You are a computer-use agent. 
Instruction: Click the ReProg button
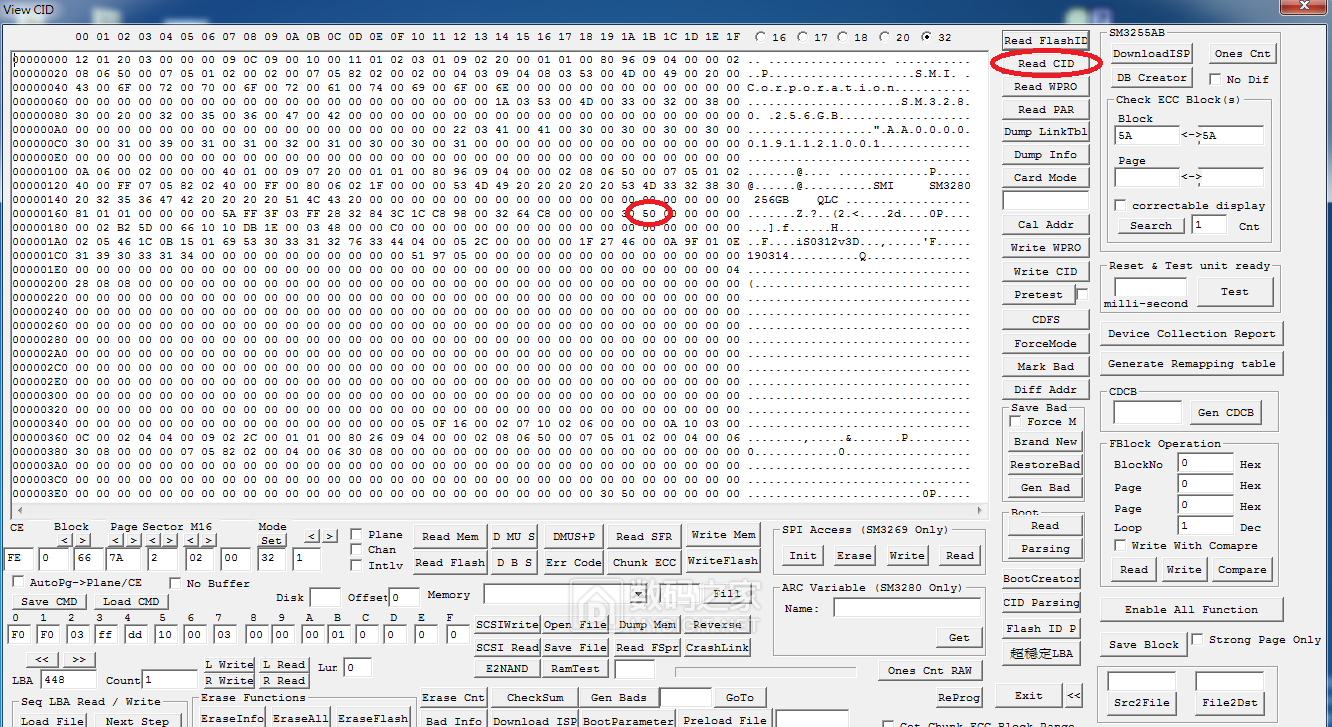coord(960,697)
